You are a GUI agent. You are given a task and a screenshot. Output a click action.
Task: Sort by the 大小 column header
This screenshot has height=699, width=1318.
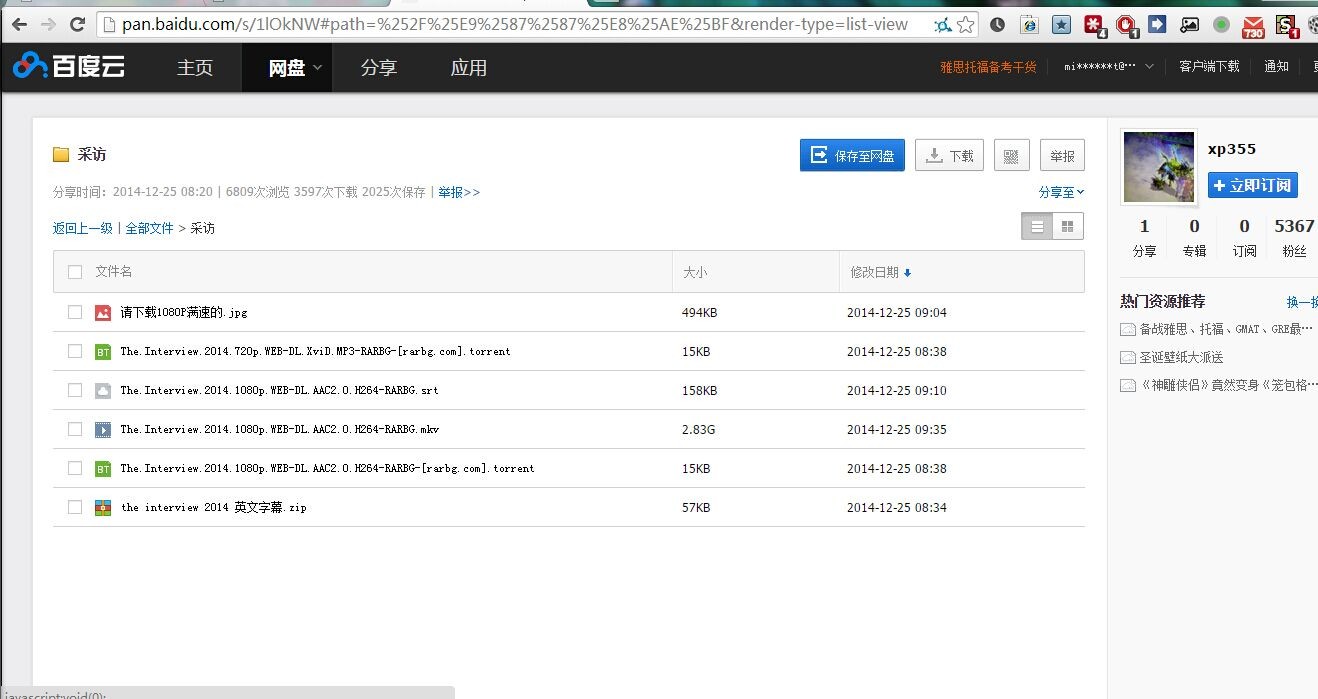(x=695, y=272)
